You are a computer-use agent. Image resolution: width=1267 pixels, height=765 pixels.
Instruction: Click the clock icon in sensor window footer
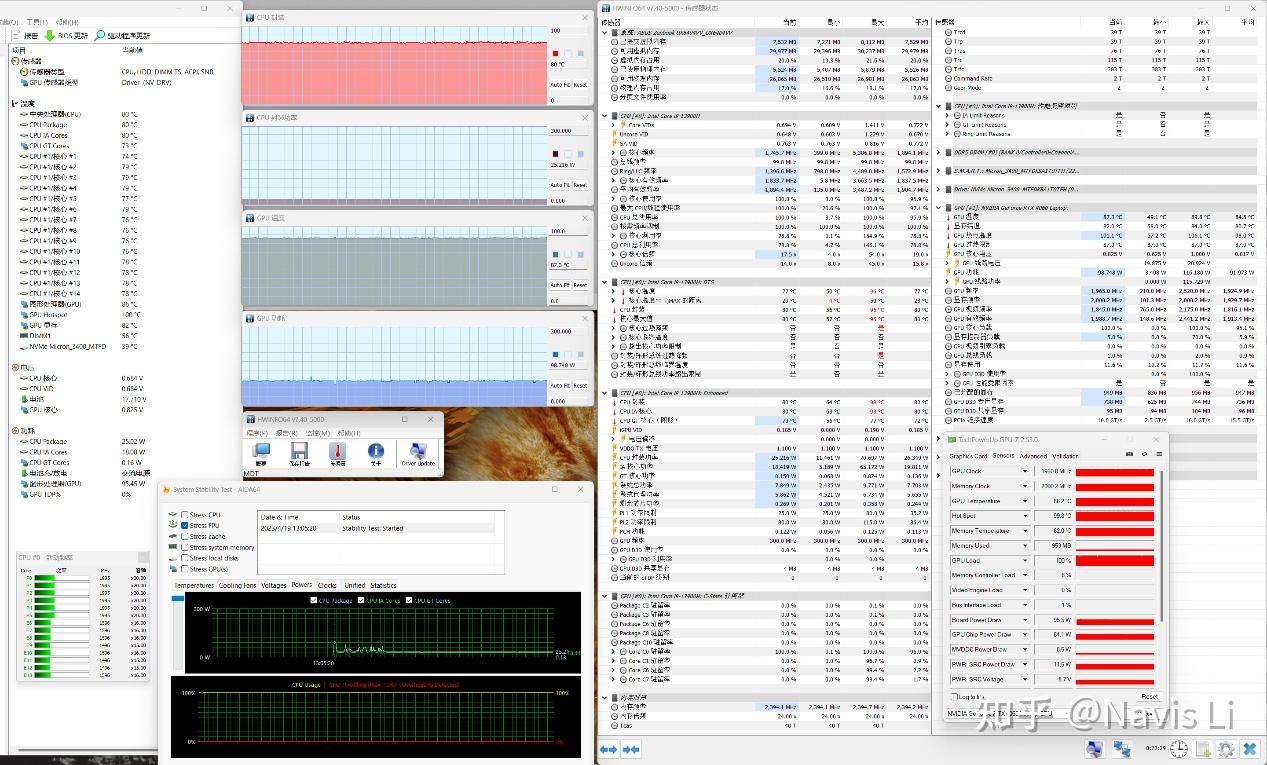(1180, 748)
